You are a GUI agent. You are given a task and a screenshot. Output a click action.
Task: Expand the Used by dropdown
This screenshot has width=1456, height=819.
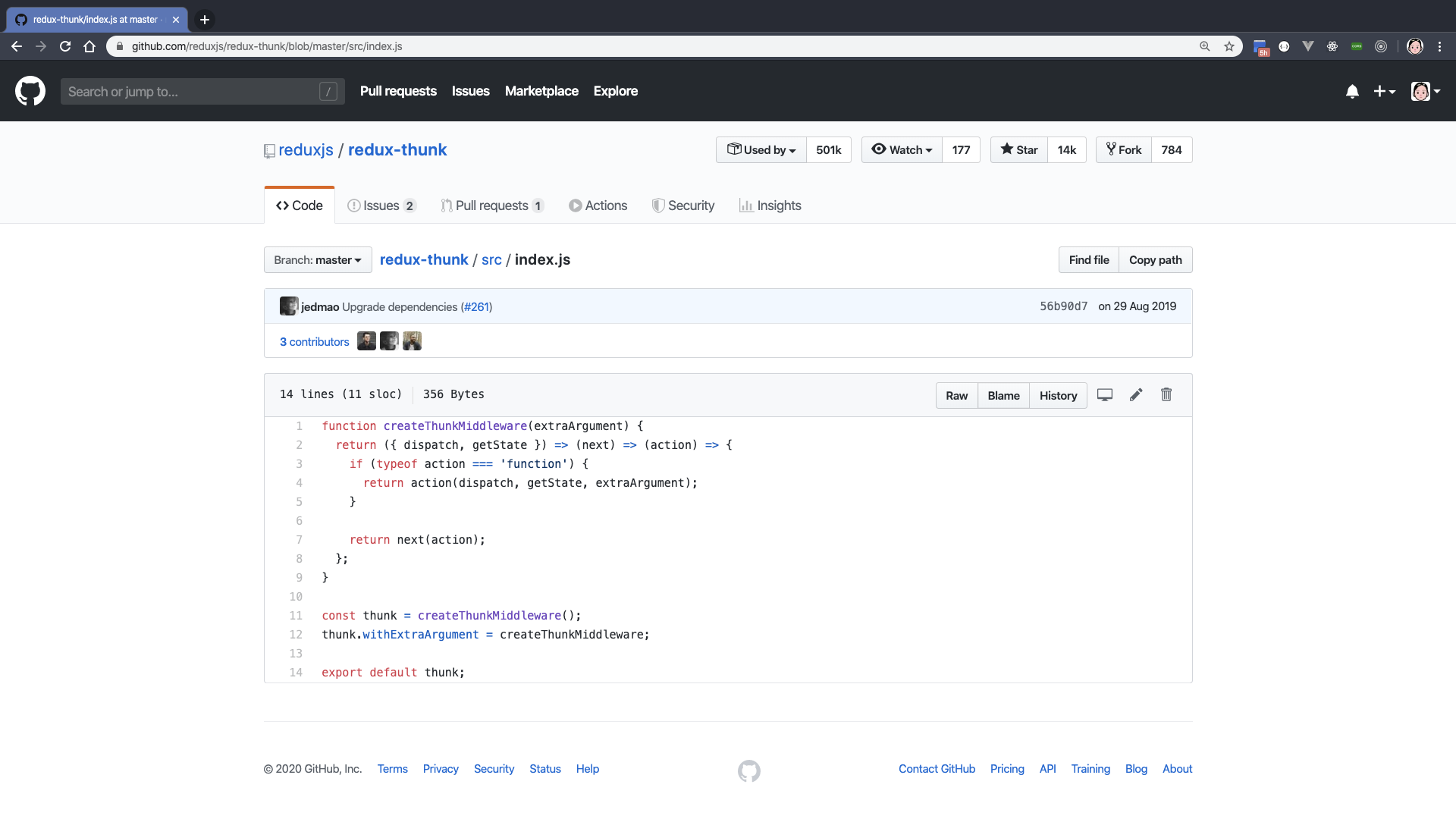(761, 150)
